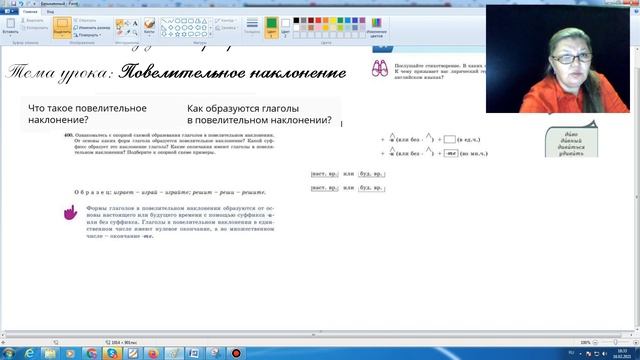Pick the yellow swatch in the palette

tap(333, 20)
